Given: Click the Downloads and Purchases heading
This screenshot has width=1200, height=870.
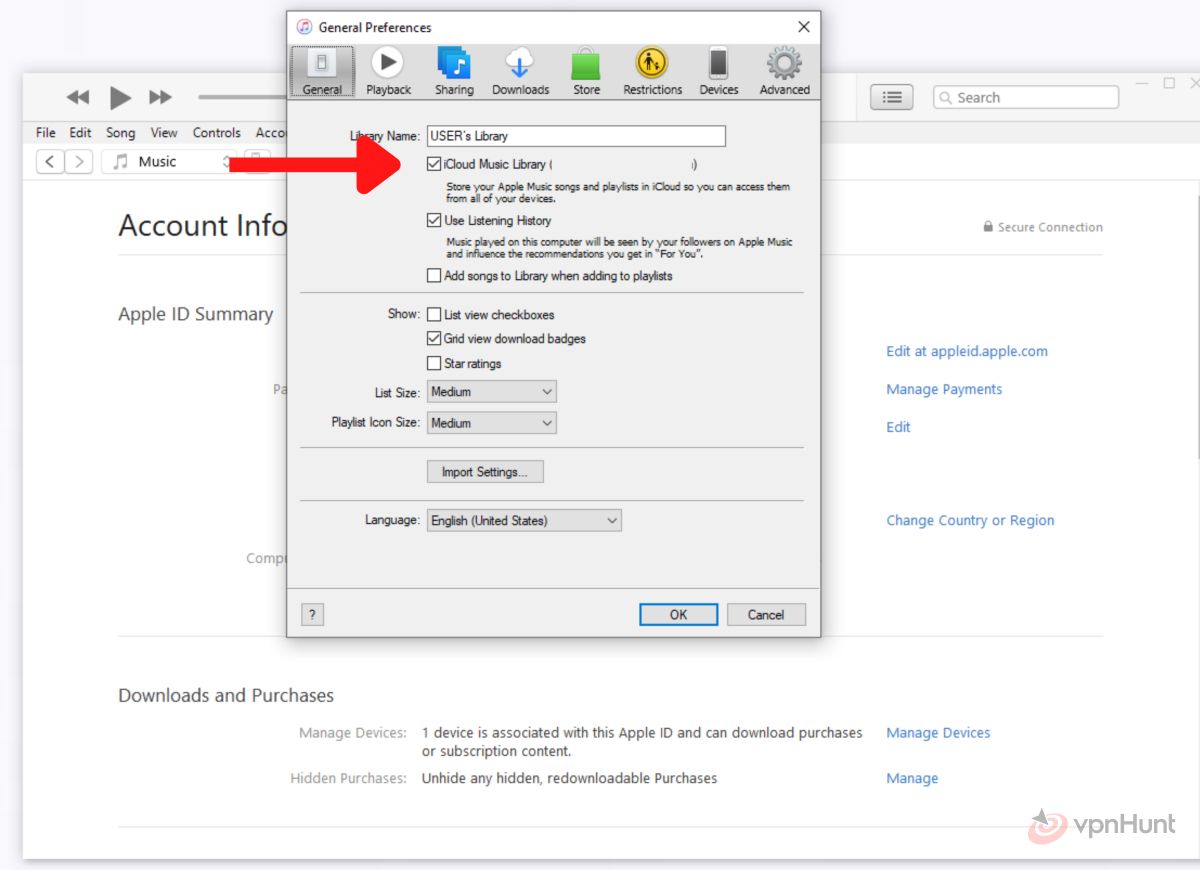Looking at the screenshot, I should pyautogui.click(x=226, y=695).
